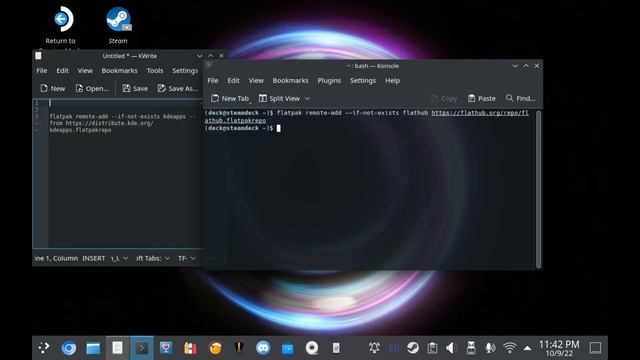Open the Wi-Fi network tray icon
The image size is (640, 360).
(509, 348)
